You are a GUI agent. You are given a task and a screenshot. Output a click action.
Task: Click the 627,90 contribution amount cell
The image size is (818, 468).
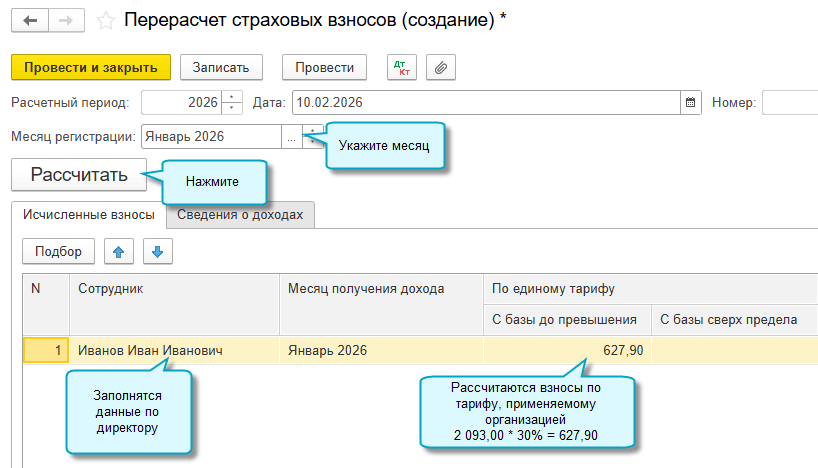click(566, 350)
